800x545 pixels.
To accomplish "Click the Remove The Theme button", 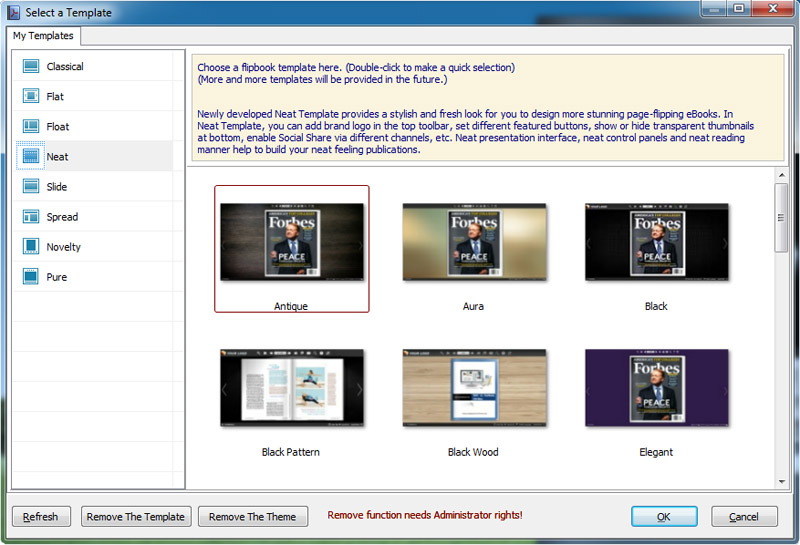I will click(252, 516).
